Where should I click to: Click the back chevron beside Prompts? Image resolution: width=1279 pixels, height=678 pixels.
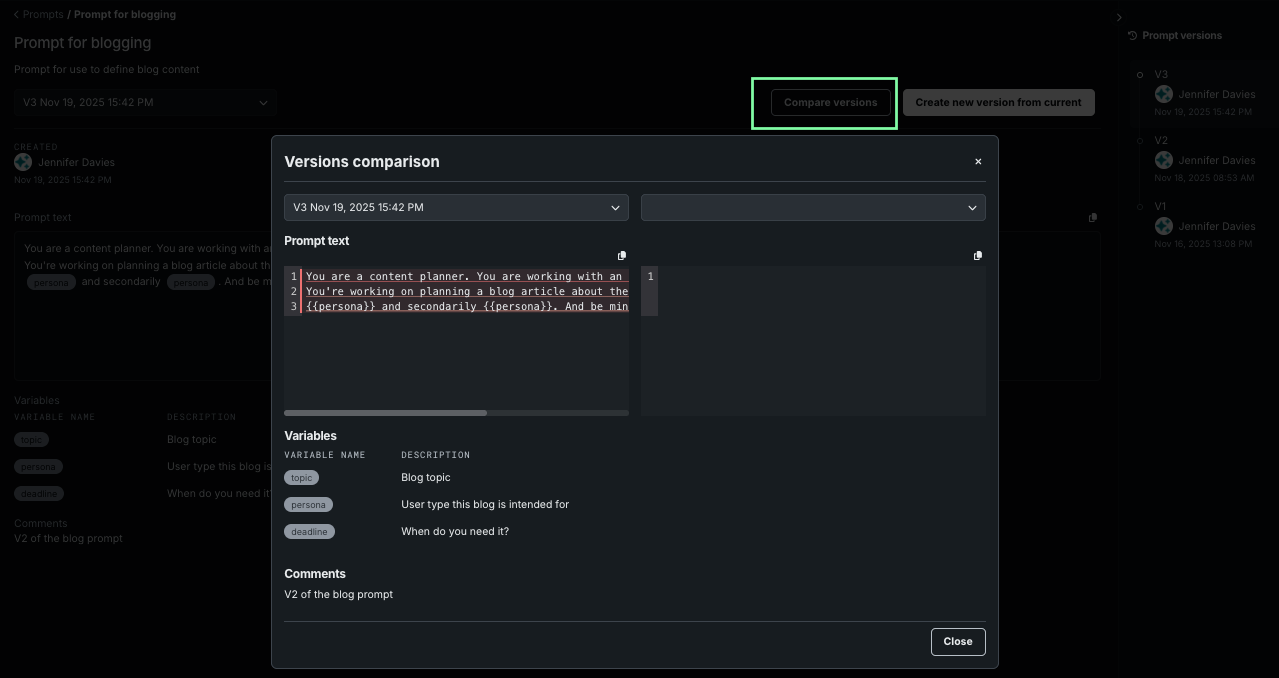point(16,15)
